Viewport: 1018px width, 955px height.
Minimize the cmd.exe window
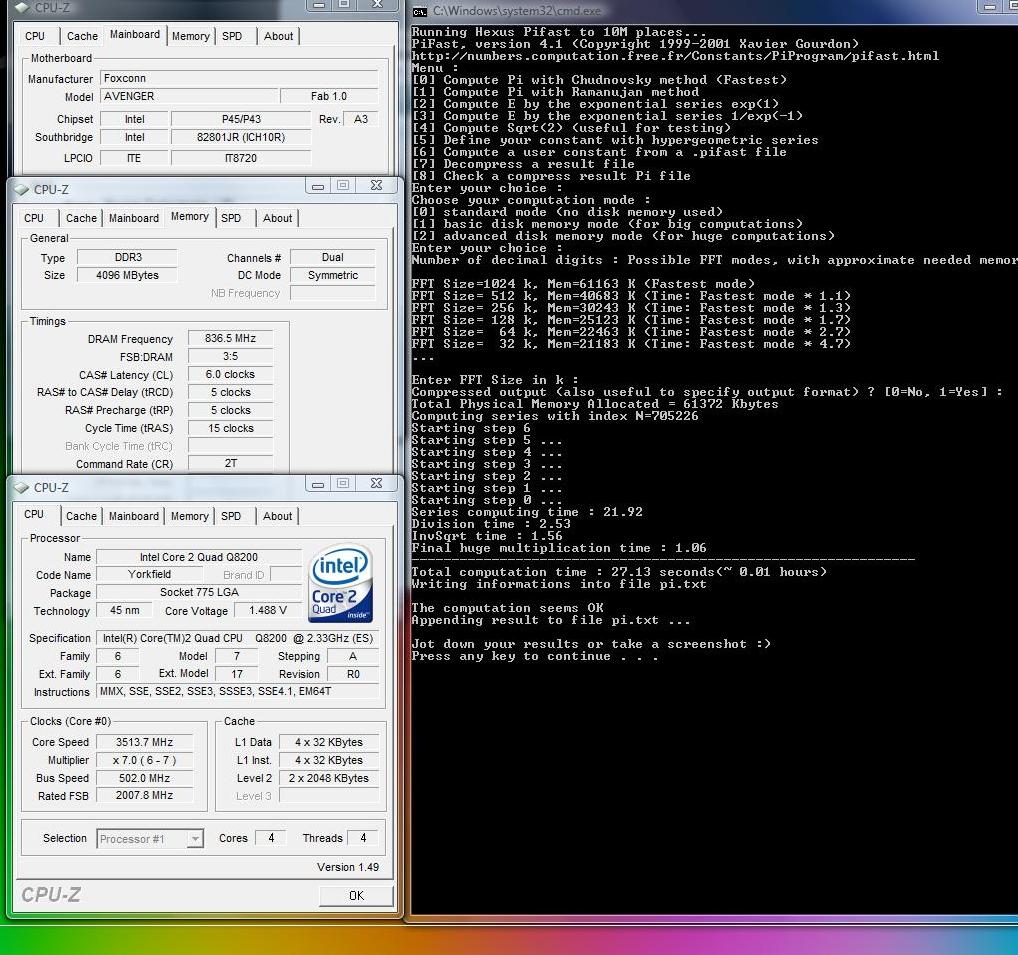point(989,6)
